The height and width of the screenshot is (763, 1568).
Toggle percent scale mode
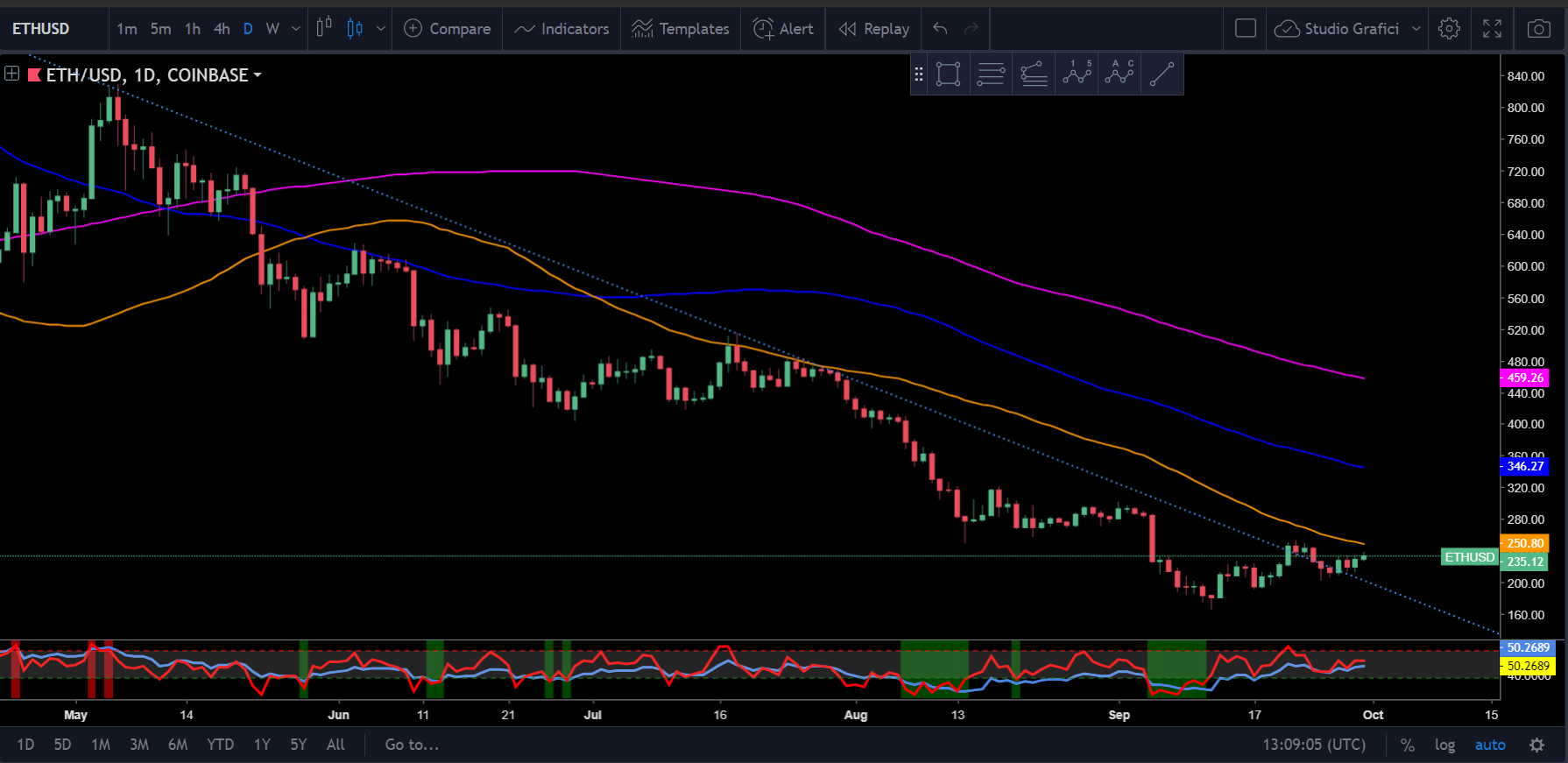pyautogui.click(x=1407, y=745)
